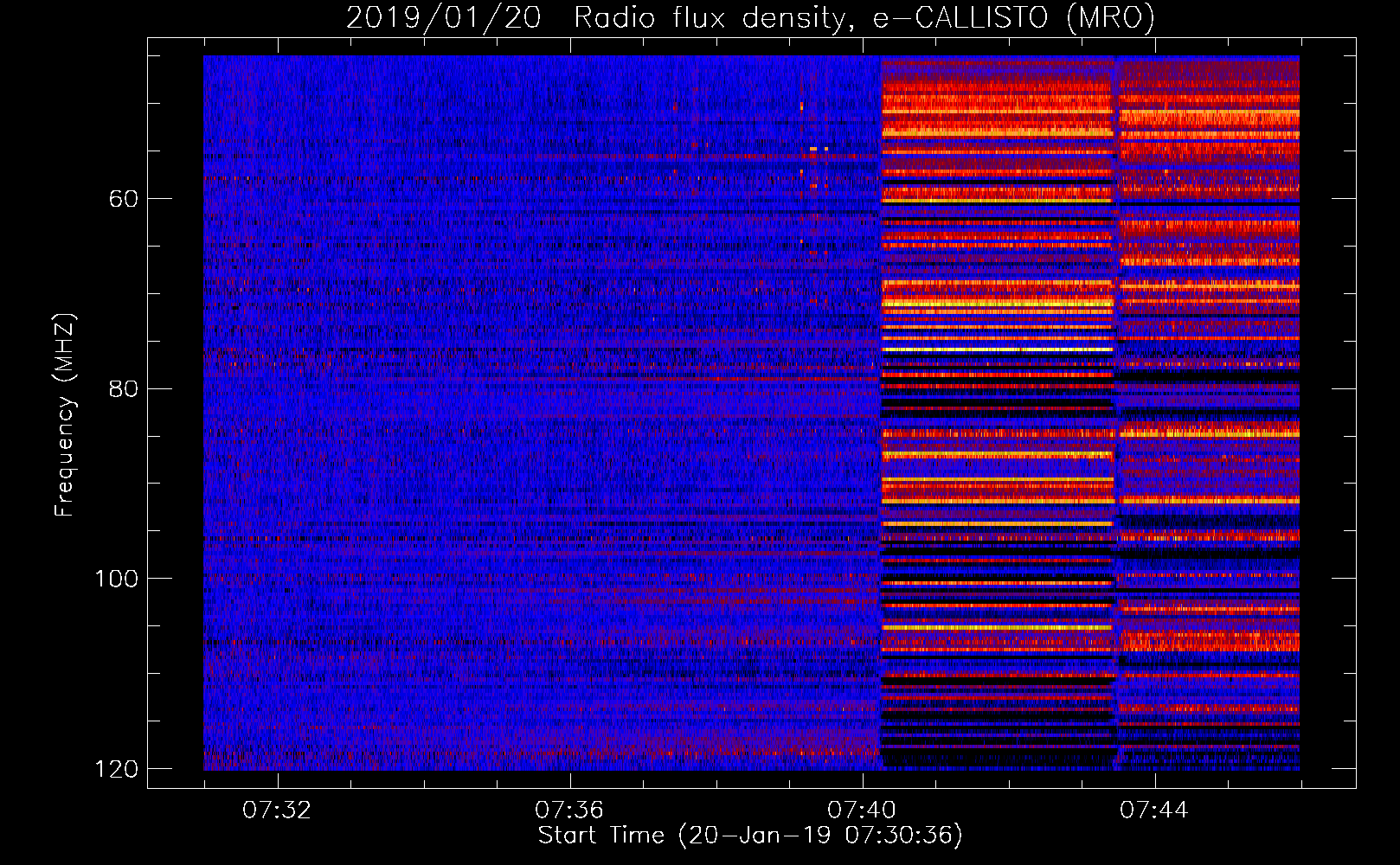Image resolution: width=1400 pixels, height=865 pixels.
Task: Click the 'Start Time (20-Jan-19 07:30:36)' axis label
Action: 750,836
